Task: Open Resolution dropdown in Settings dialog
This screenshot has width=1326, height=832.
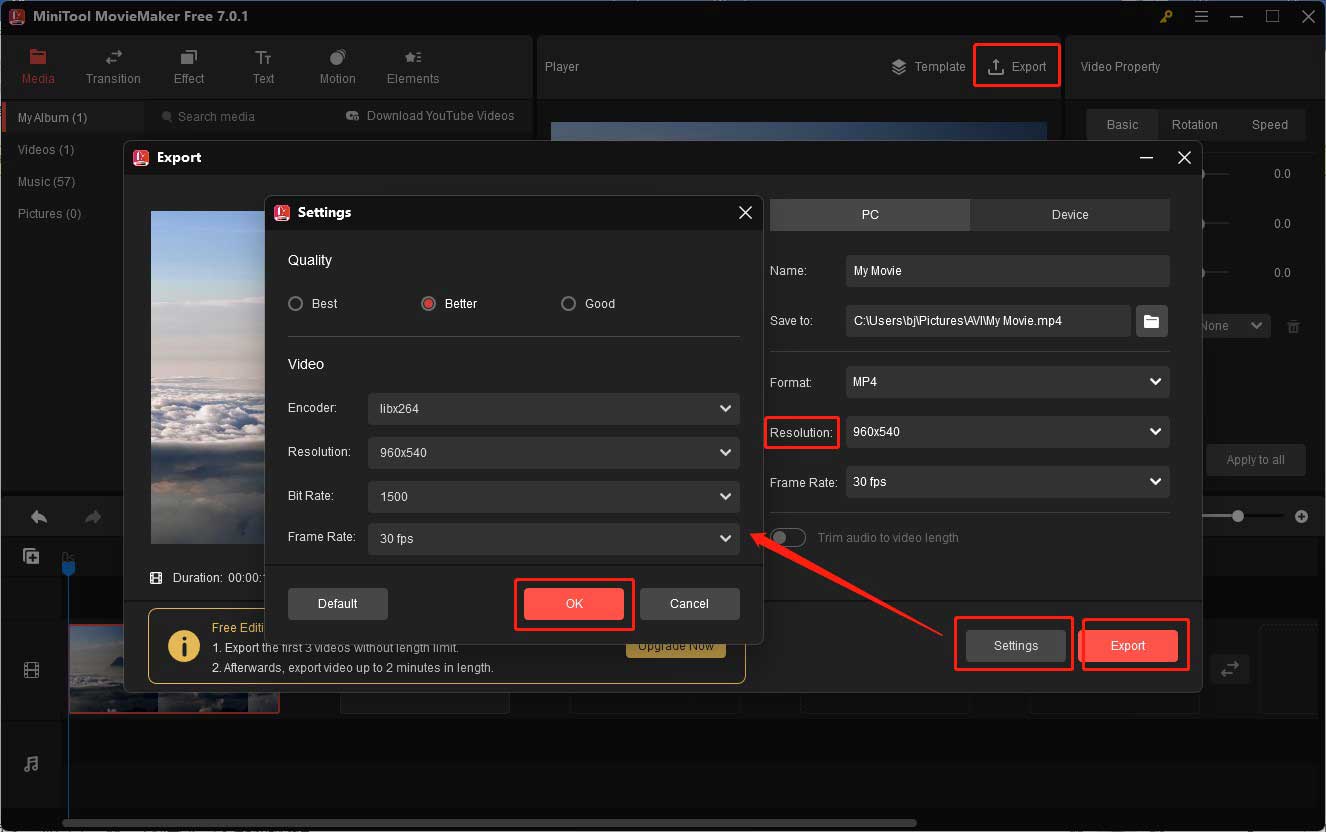Action: click(554, 453)
